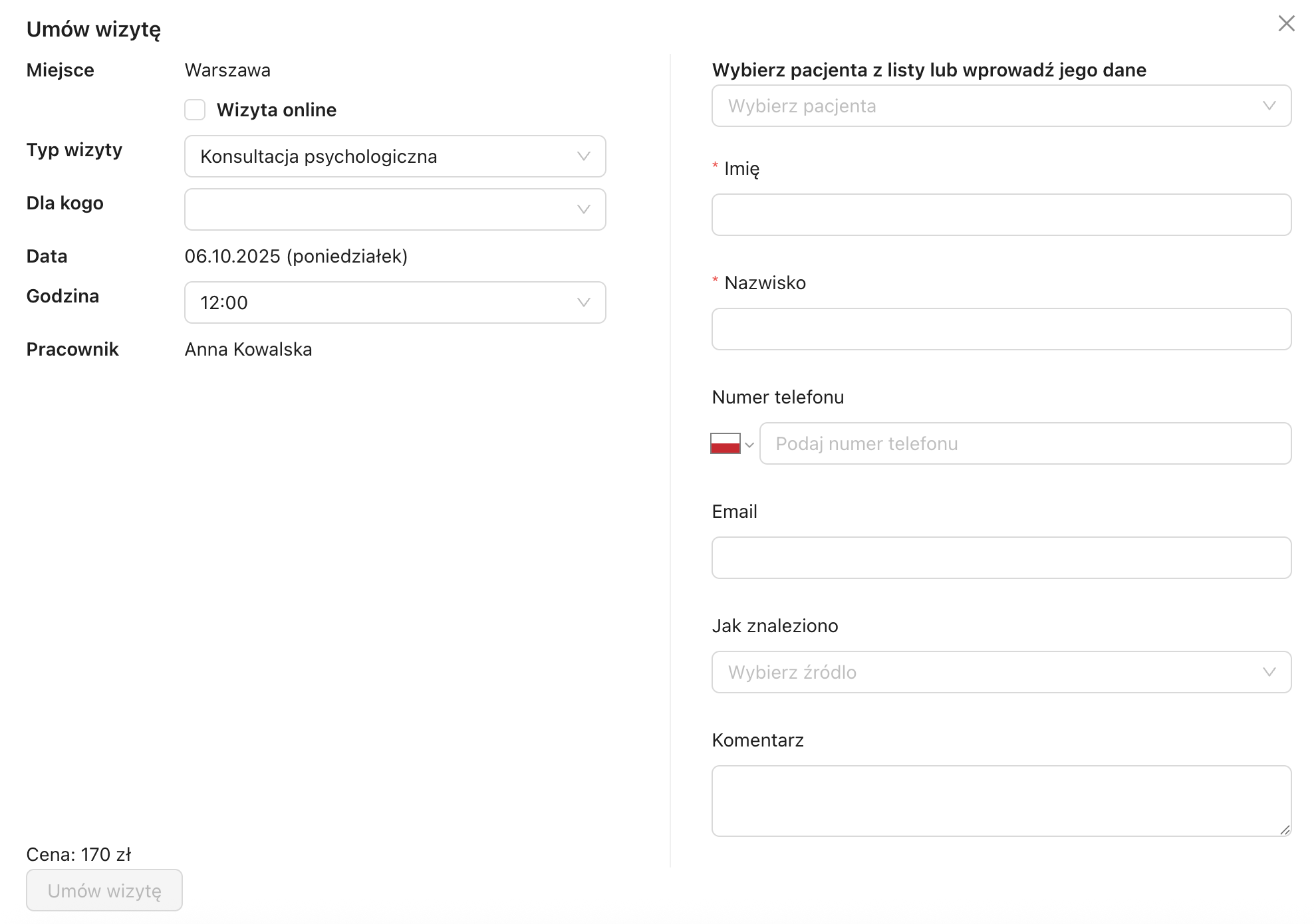1314x924 pixels.
Task: Open the Typ wizyty dropdown
Action: click(394, 156)
